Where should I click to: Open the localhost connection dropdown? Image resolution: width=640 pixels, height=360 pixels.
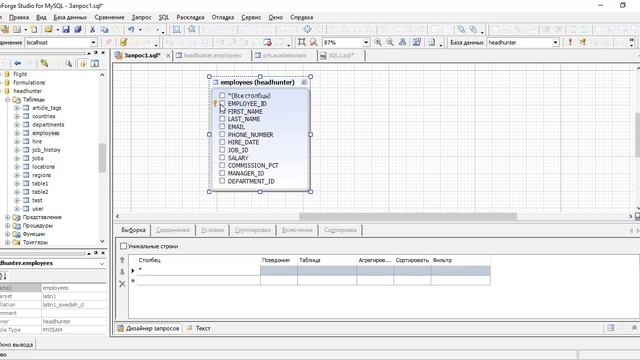click(93, 42)
